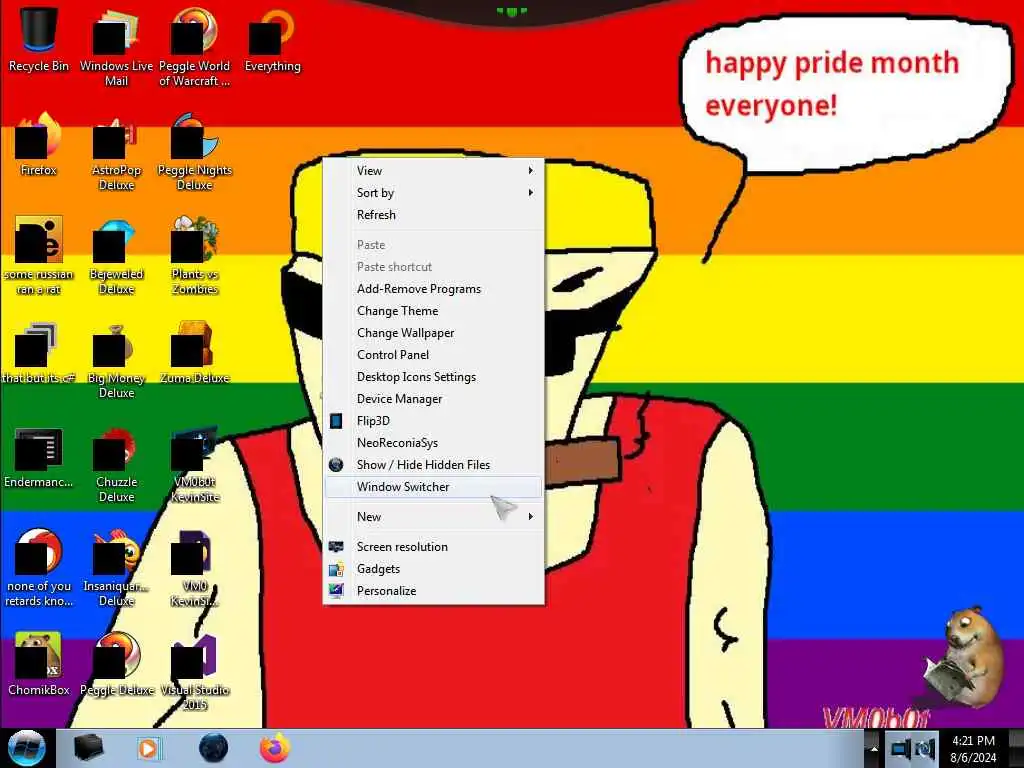
Task: Open the tray icon beside the clock
Action: pyautogui.click(x=925, y=749)
